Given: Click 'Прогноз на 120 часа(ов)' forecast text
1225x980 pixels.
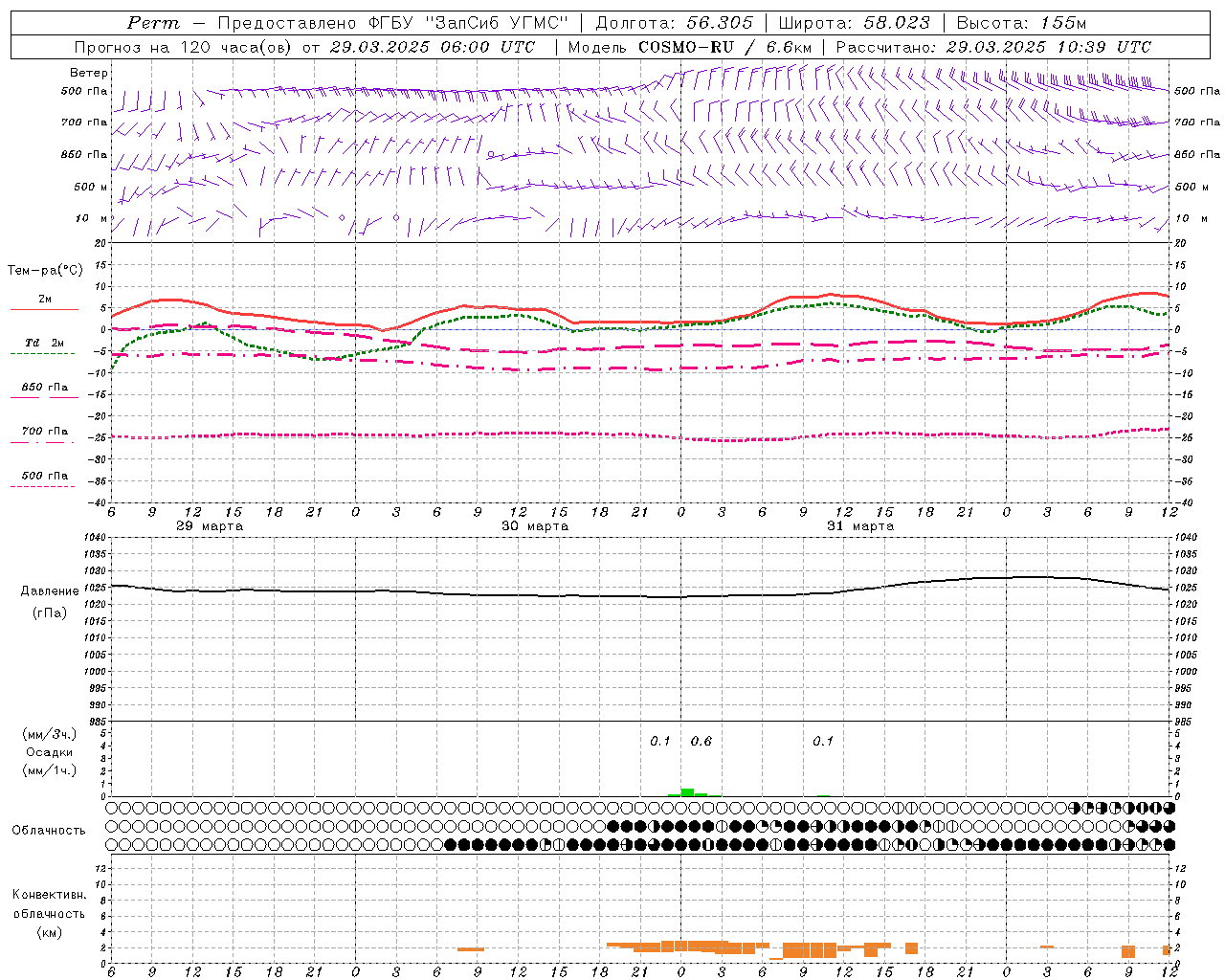Looking at the screenshot, I should click(x=184, y=47).
